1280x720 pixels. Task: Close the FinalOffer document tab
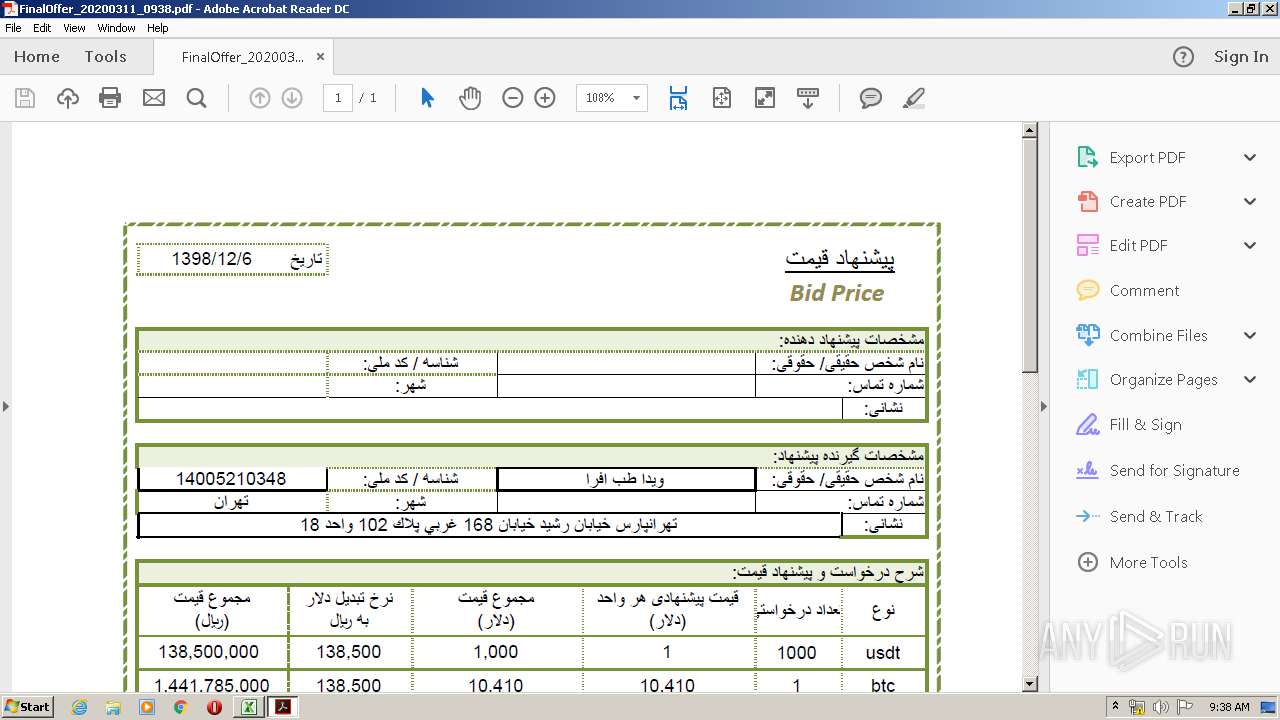pyautogui.click(x=320, y=57)
